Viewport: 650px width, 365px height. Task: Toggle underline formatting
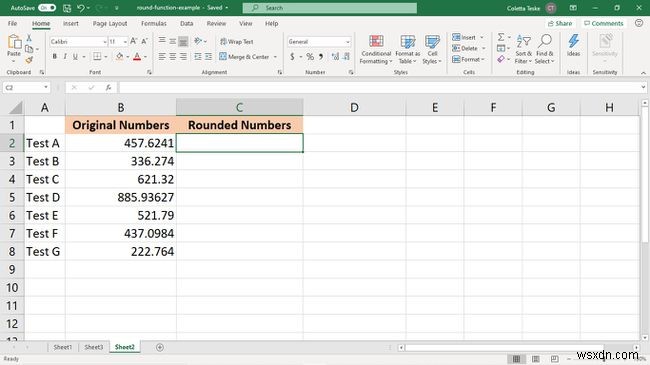tap(75, 56)
